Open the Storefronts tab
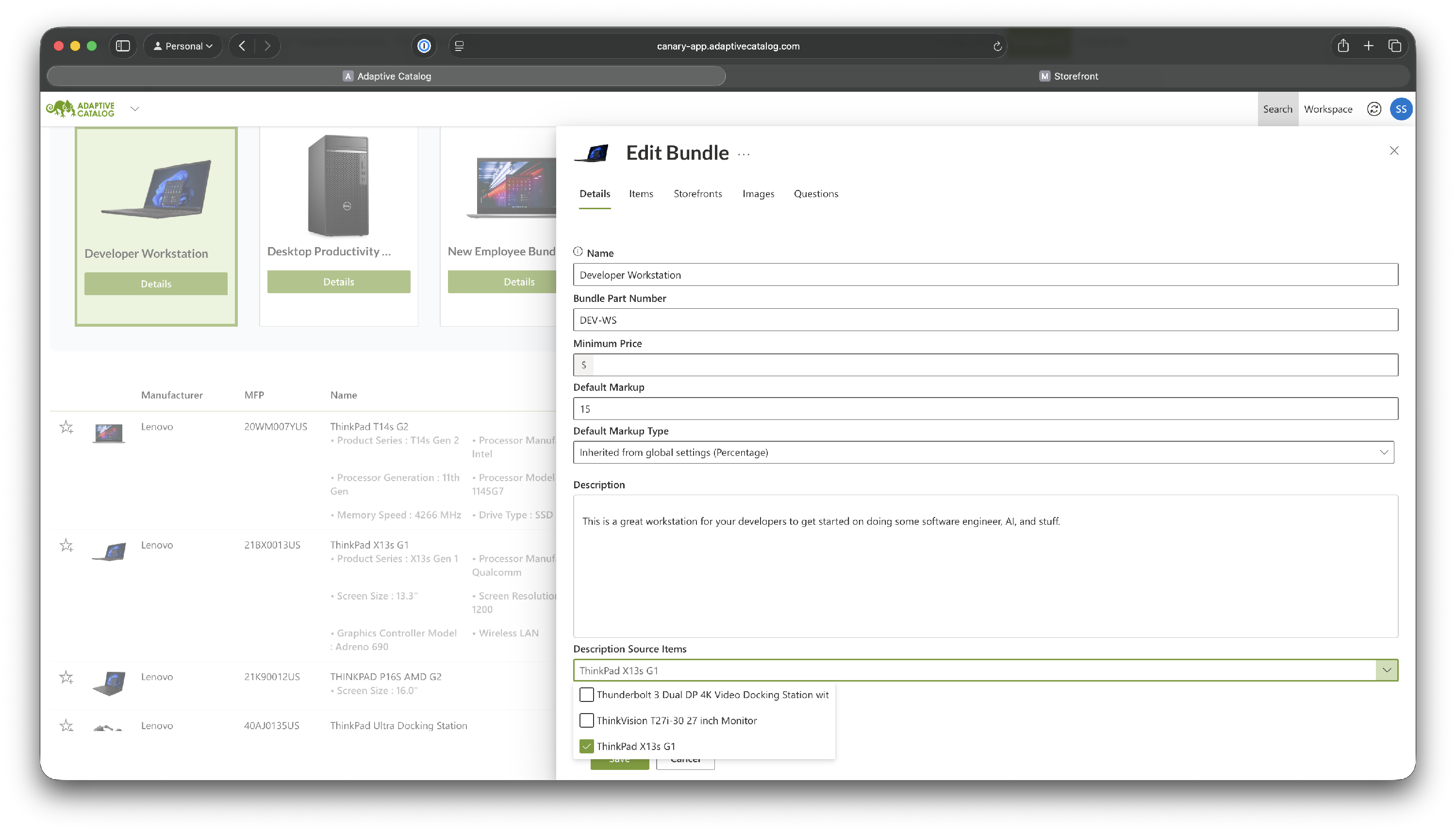 (697, 193)
